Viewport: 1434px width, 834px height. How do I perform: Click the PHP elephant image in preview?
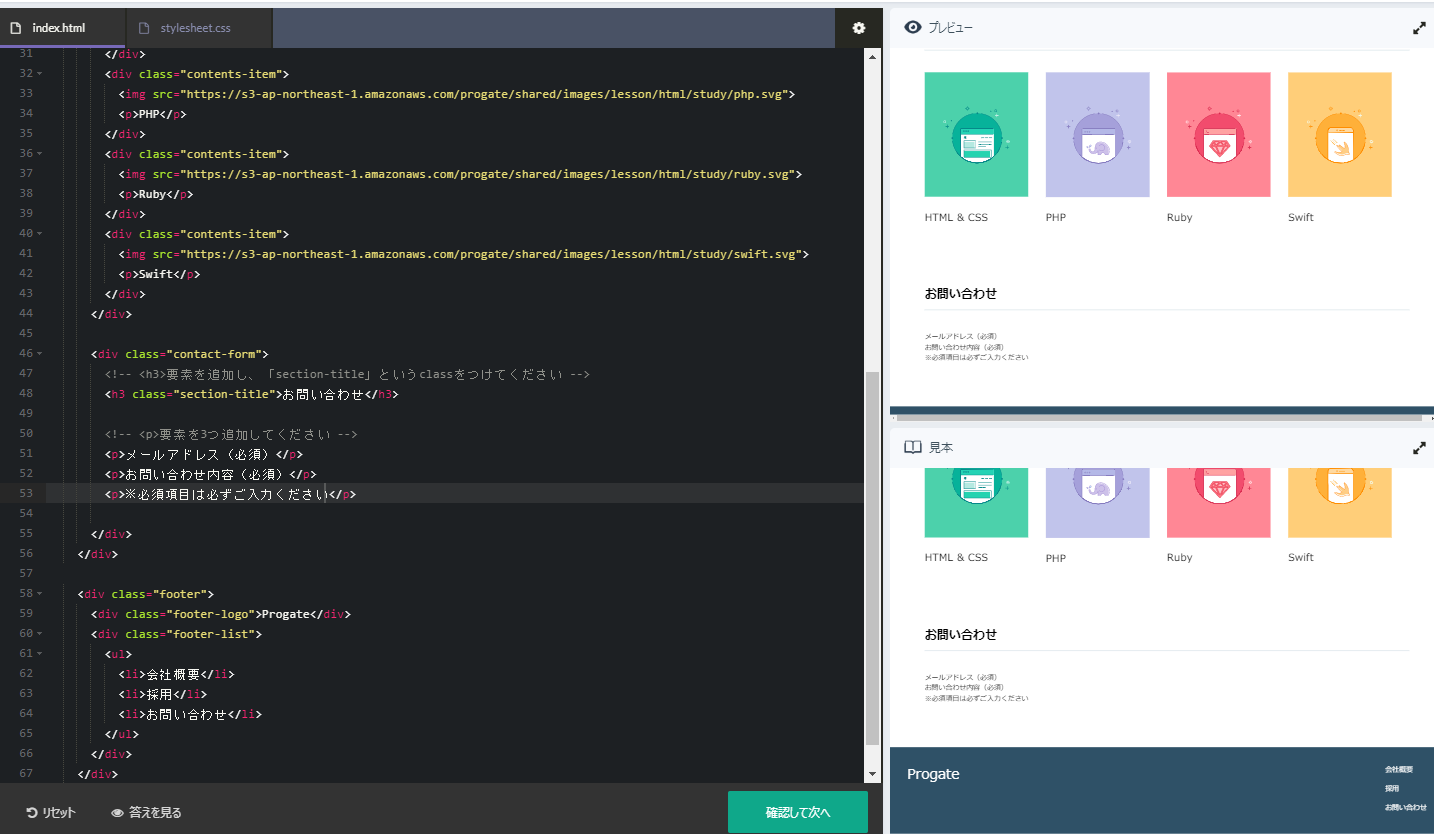coord(1097,134)
